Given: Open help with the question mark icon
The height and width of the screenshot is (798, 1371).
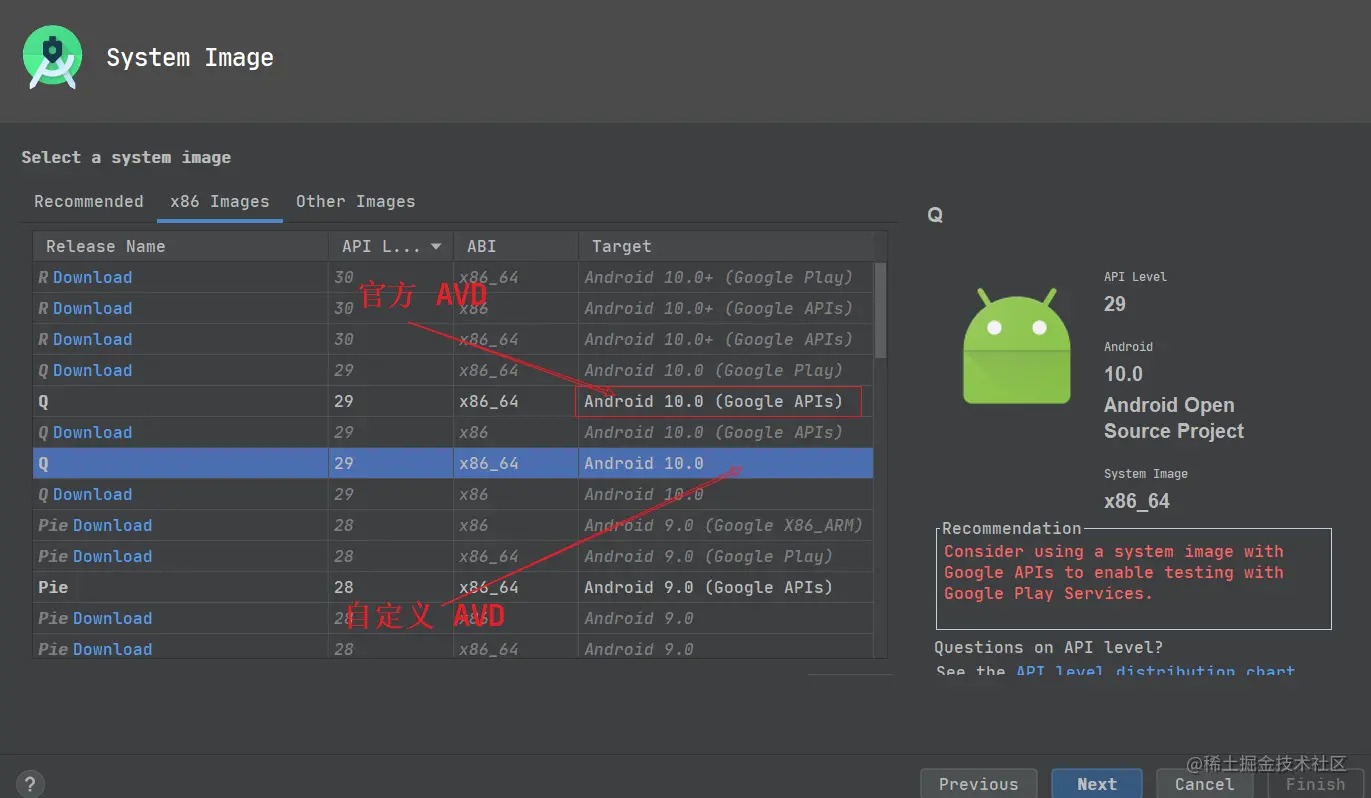Looking at the screenshot, I should tap(30, 785).
